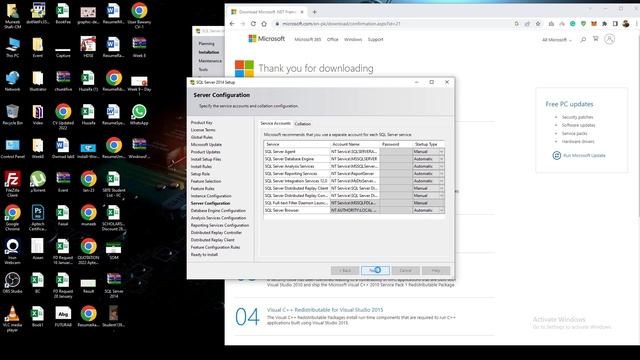This screenshot has height=360, width=640.
Task: Click the Analysis Services Configuration step
Action: (x=218, y=218)
